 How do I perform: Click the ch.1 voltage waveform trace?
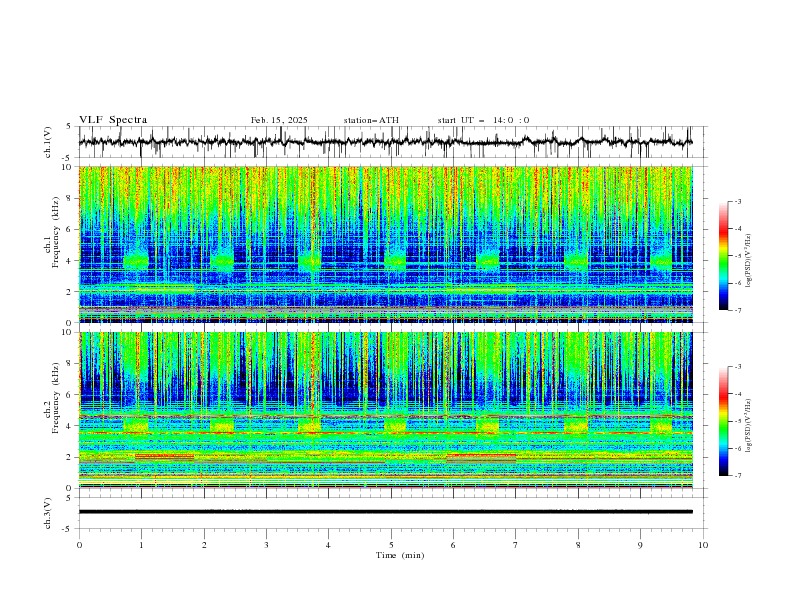(x=385, y=142)
